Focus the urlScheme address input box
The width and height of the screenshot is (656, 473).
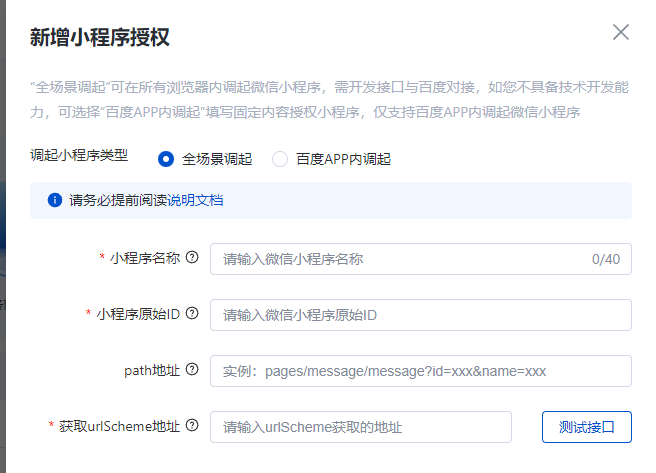click(361, 427)
